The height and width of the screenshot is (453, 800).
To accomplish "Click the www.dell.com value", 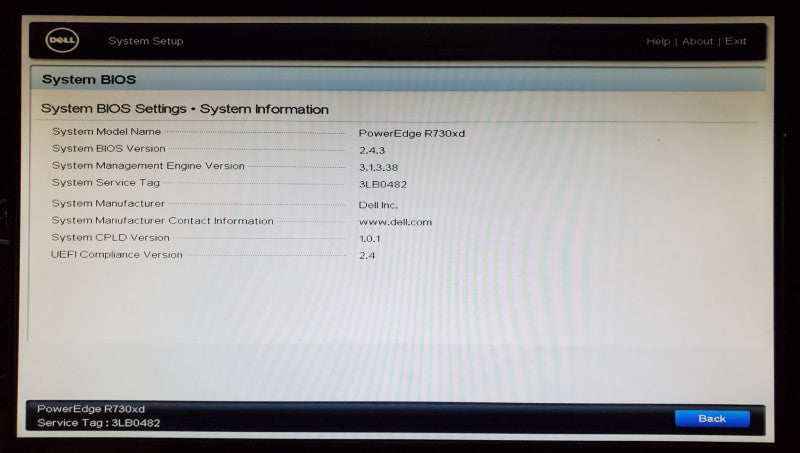I will tap(395, 222).
